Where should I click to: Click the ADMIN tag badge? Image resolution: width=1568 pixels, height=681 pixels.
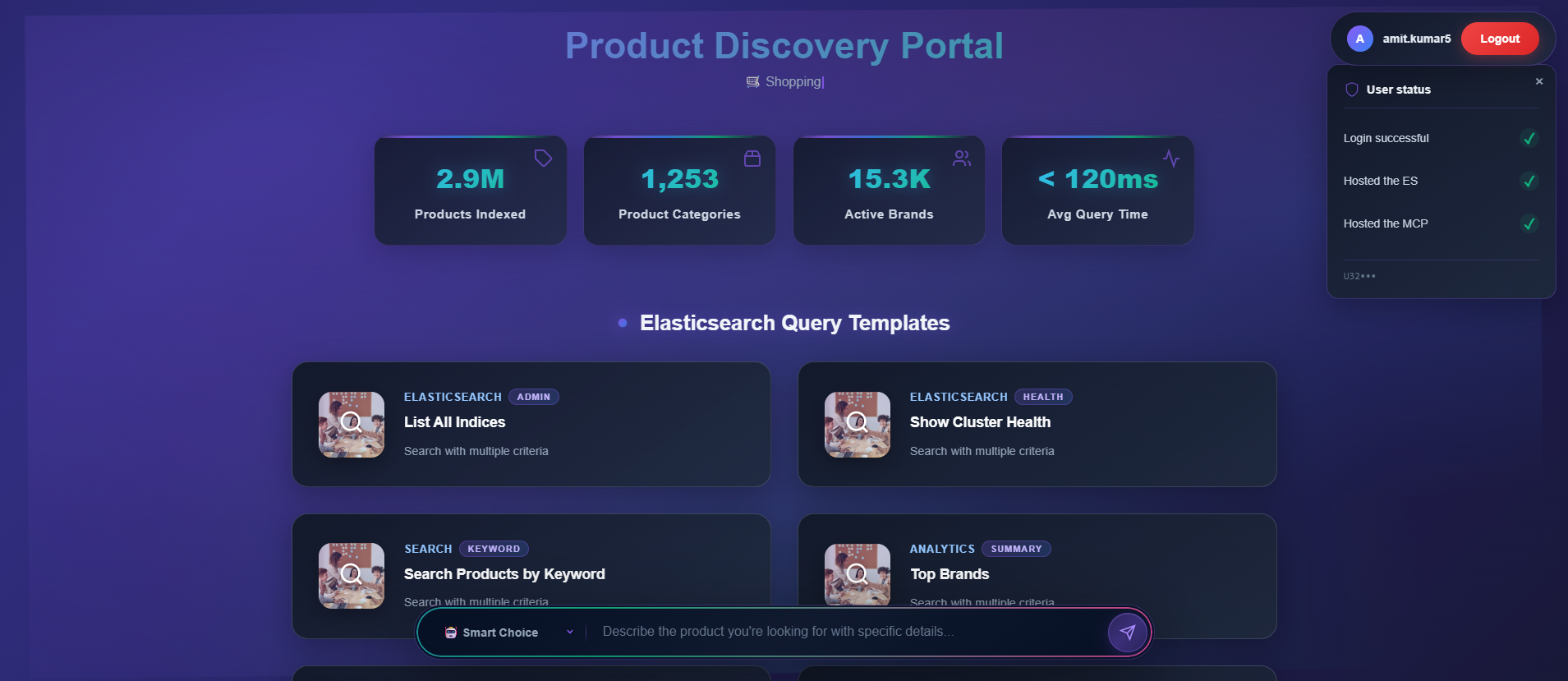coord(534,397)
